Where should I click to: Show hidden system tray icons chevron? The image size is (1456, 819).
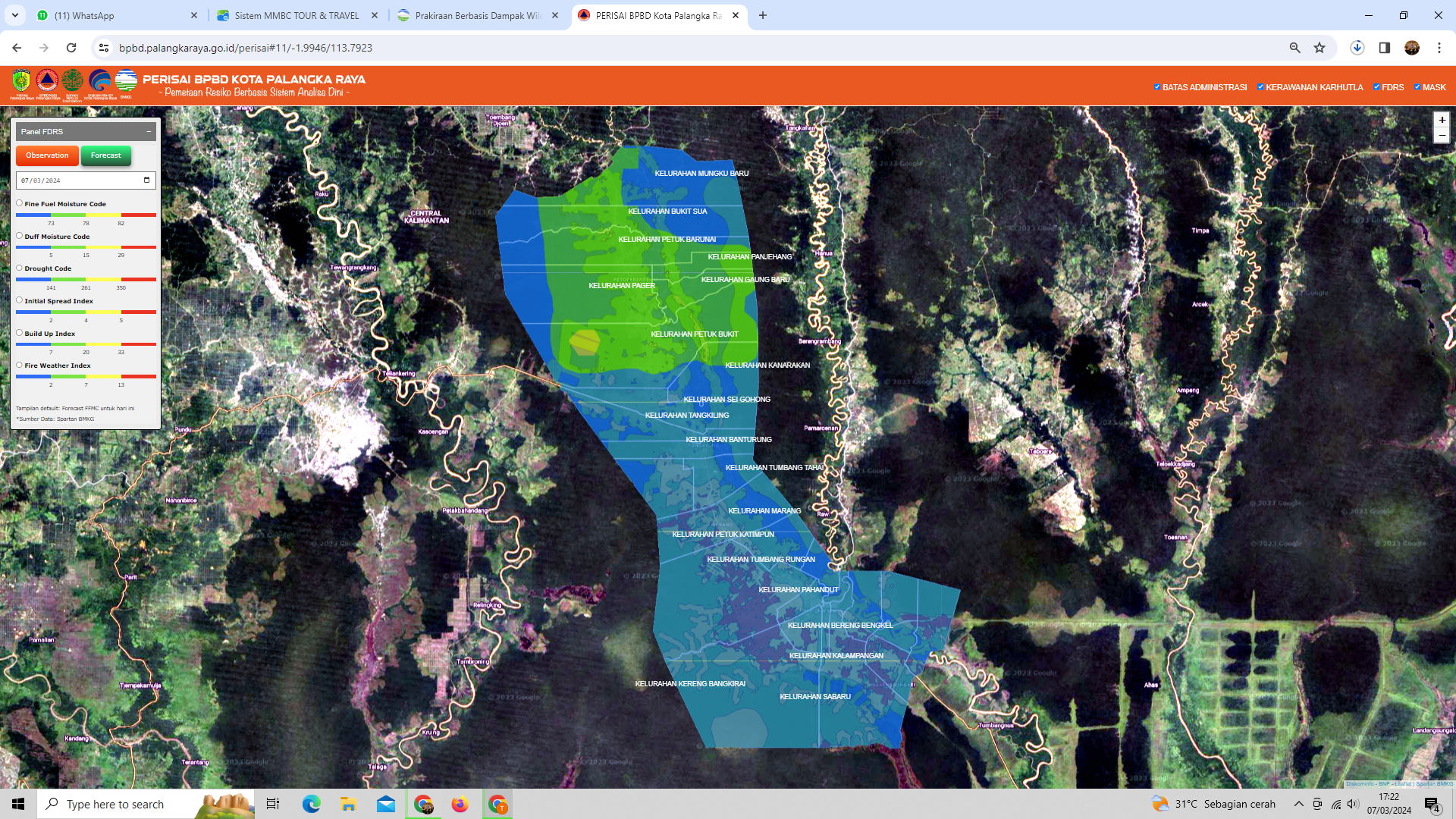[1298, 804]
